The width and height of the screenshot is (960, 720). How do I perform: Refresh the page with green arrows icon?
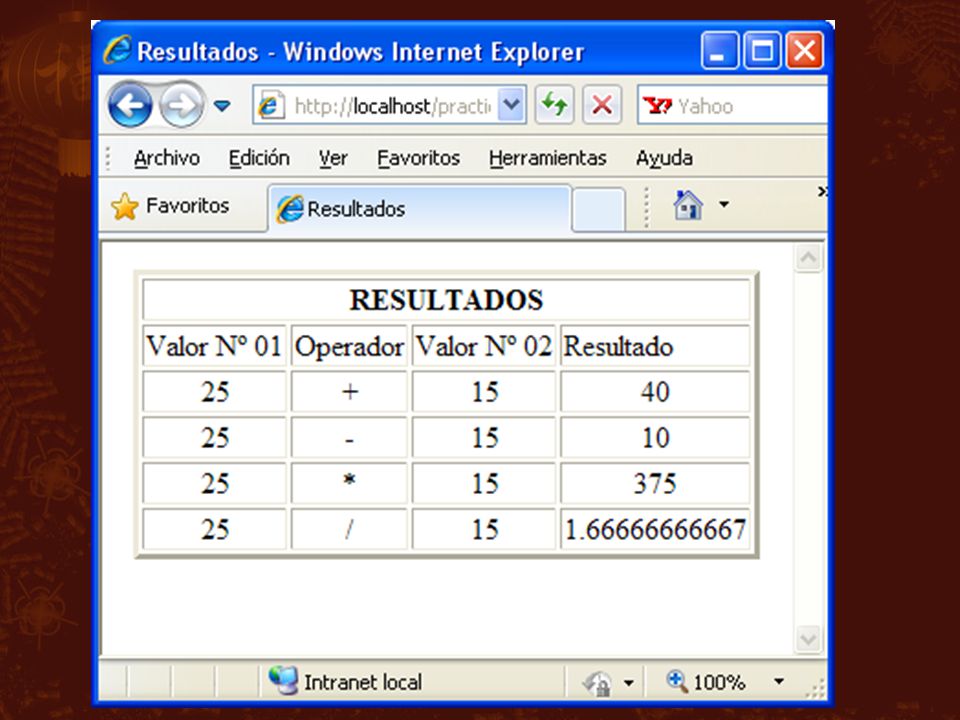tap(554, 105)
